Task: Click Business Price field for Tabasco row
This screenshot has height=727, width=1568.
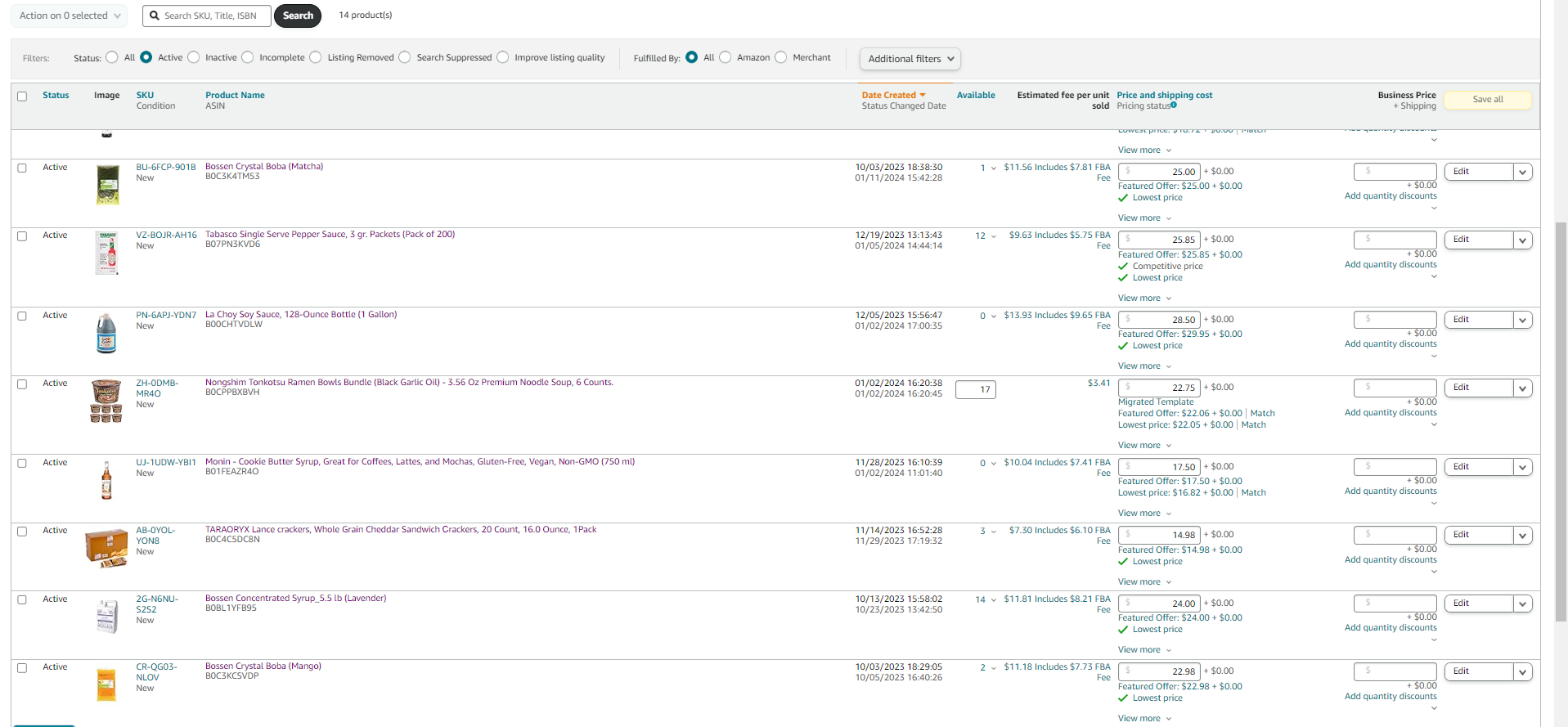Action: 1395,240
